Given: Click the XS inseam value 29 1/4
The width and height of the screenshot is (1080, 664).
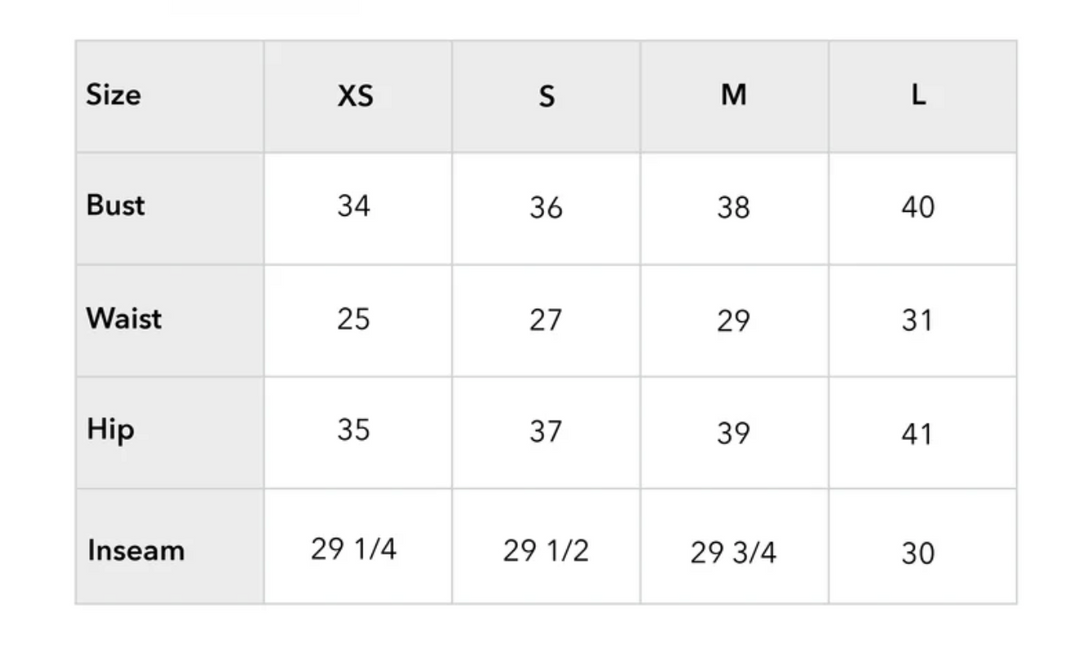Looking at the screenshot, I should coord(354,549).
